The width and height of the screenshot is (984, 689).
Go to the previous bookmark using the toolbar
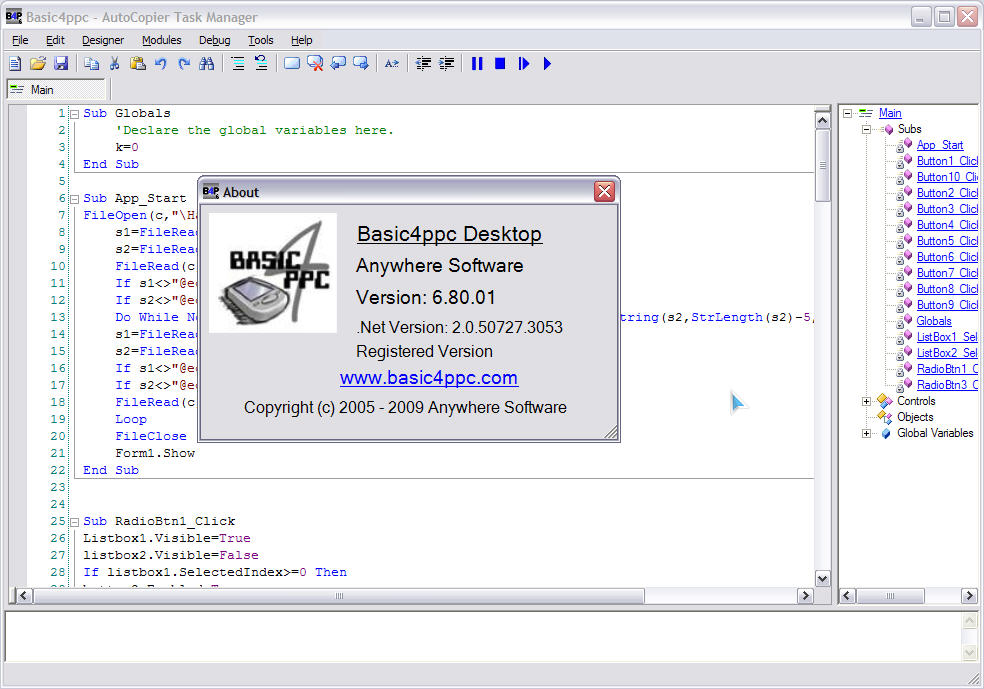pyautogui.click(x=338, y=63)
